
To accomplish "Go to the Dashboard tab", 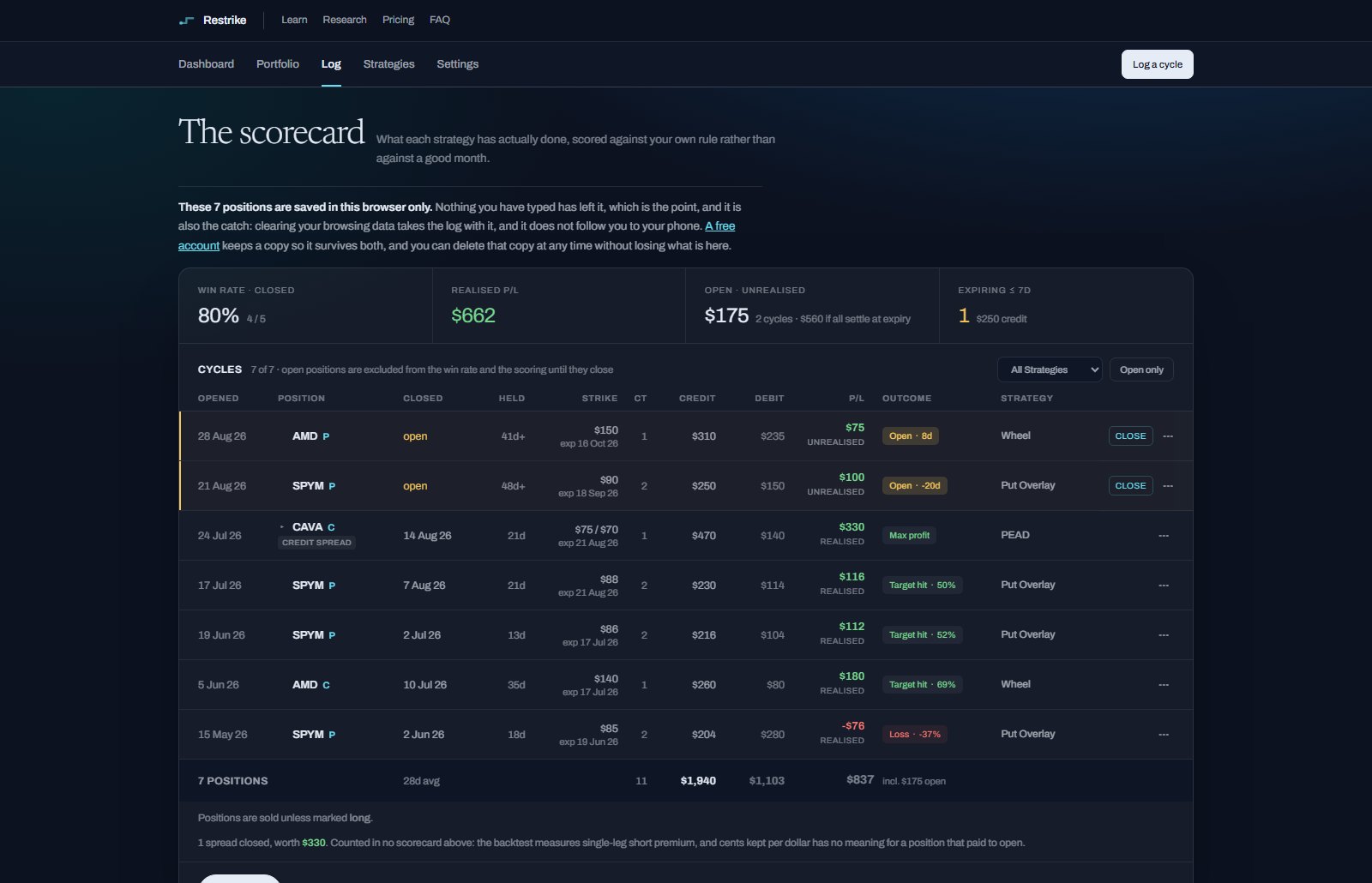I will (x=206, y=64).
